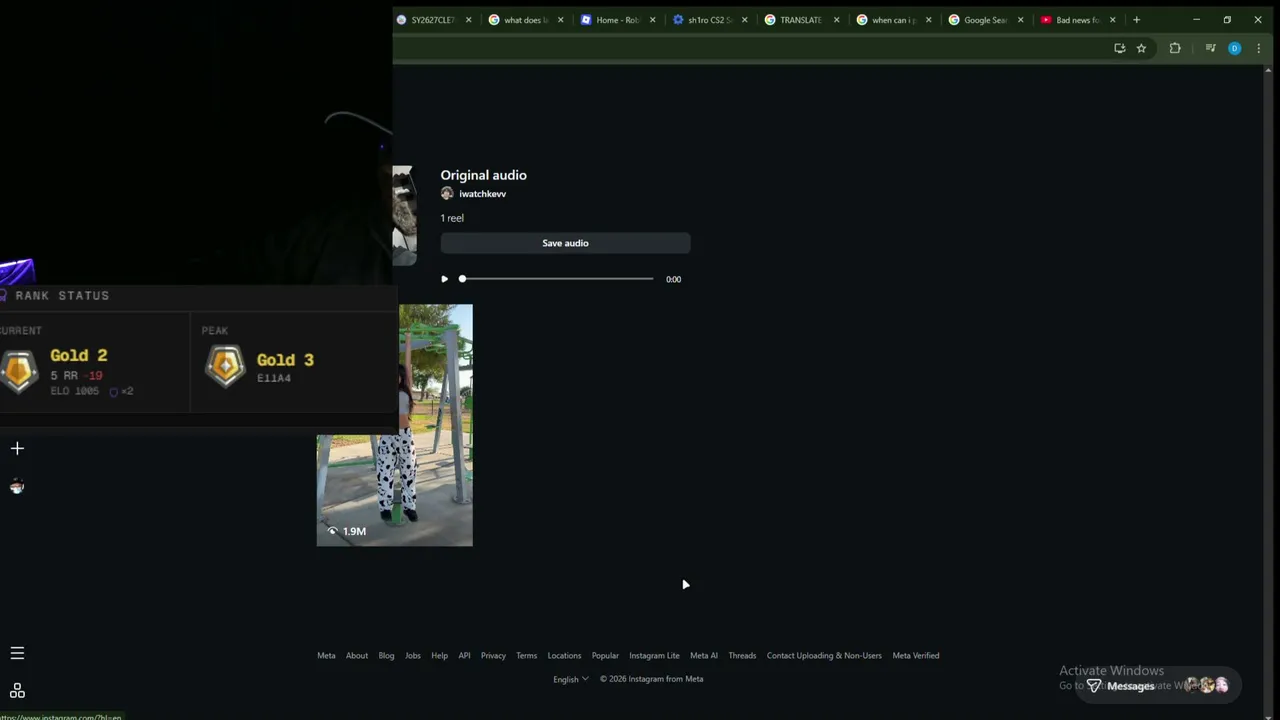Open the Also from Meta apps icon
The width and height of the screenshot is (1280, 720).
pyautogui.click(x=17, y=691)
